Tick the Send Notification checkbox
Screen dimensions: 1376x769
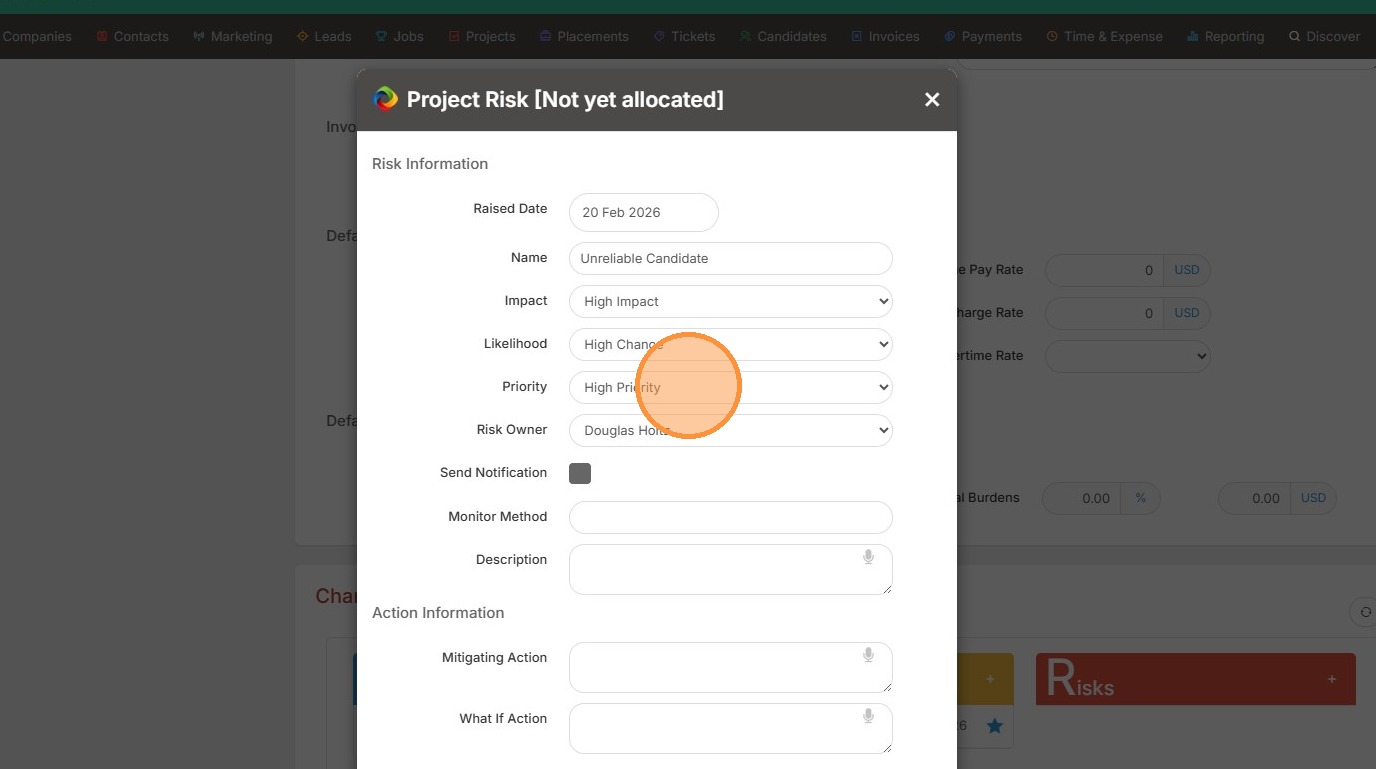pyautogui.click(x=580, y=473)
